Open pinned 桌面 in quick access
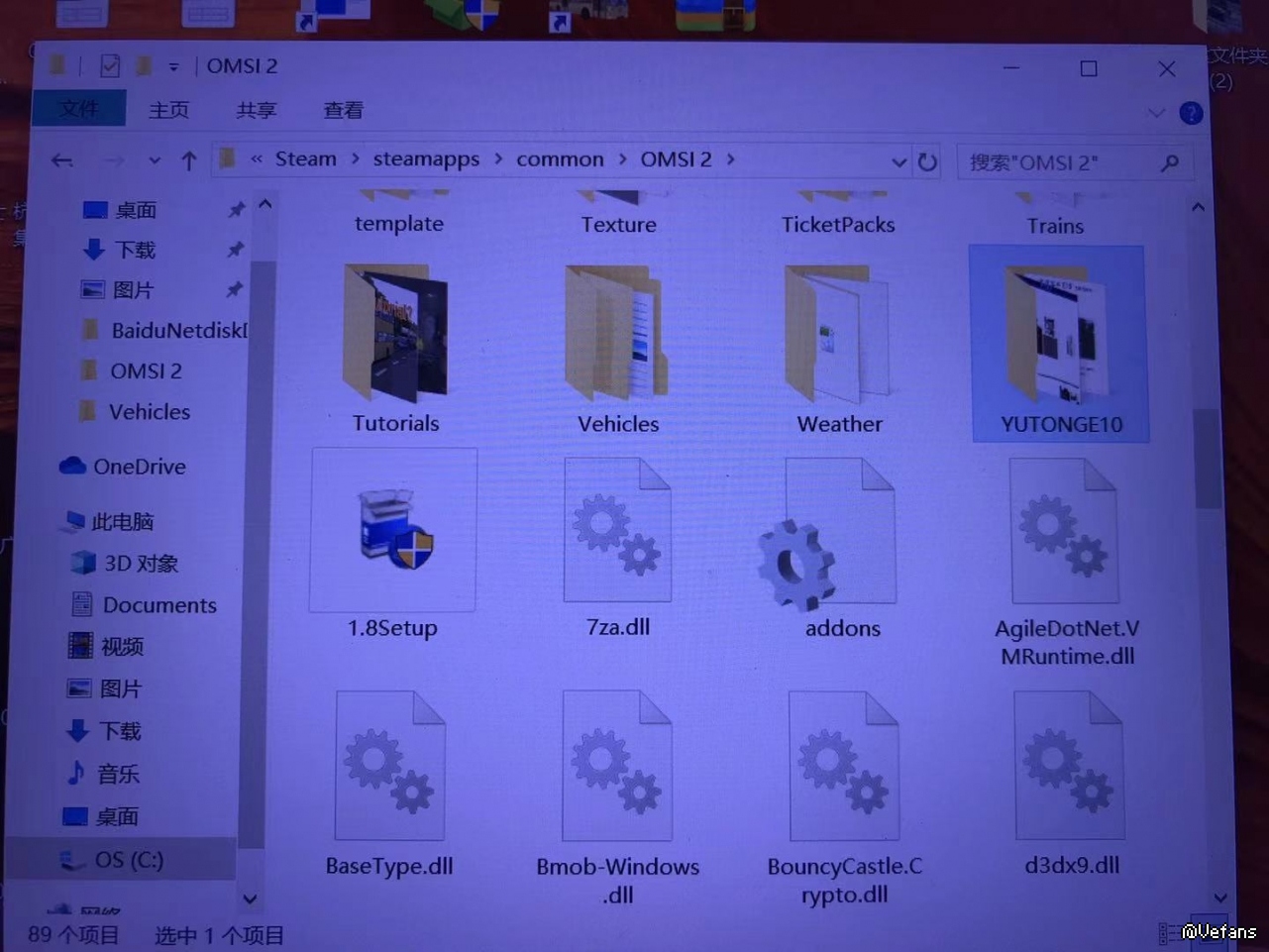This screenshot has width=1269, height=952. coord(120,210)
